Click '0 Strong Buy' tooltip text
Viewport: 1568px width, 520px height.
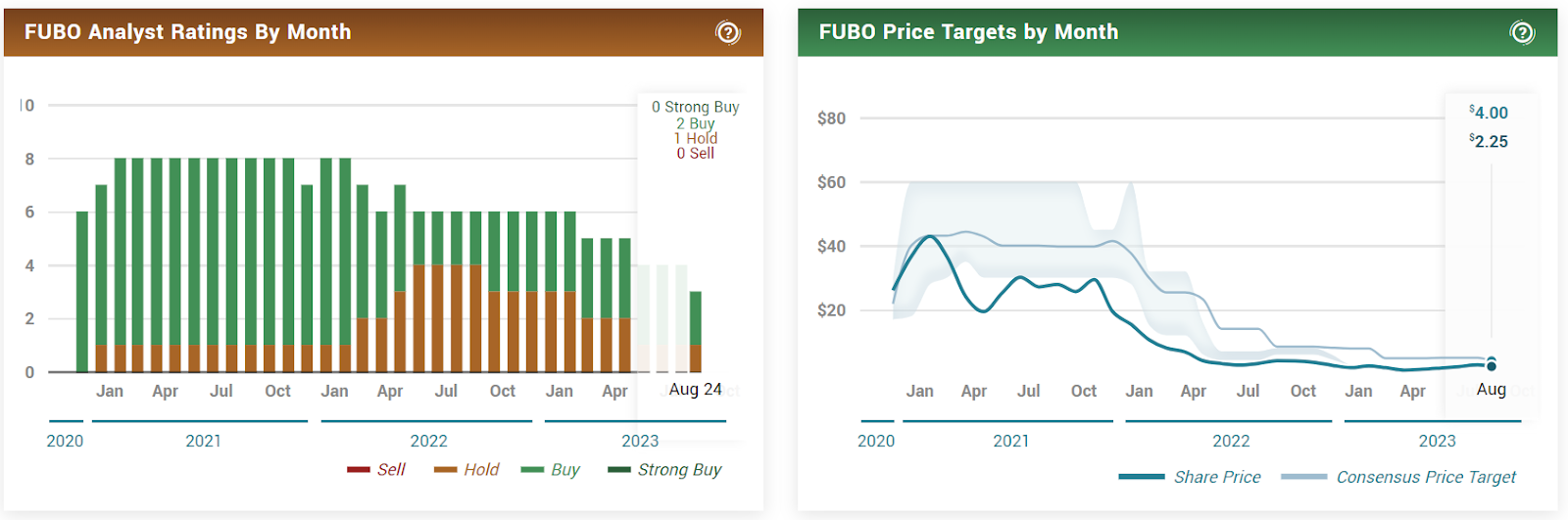[696, 107]
